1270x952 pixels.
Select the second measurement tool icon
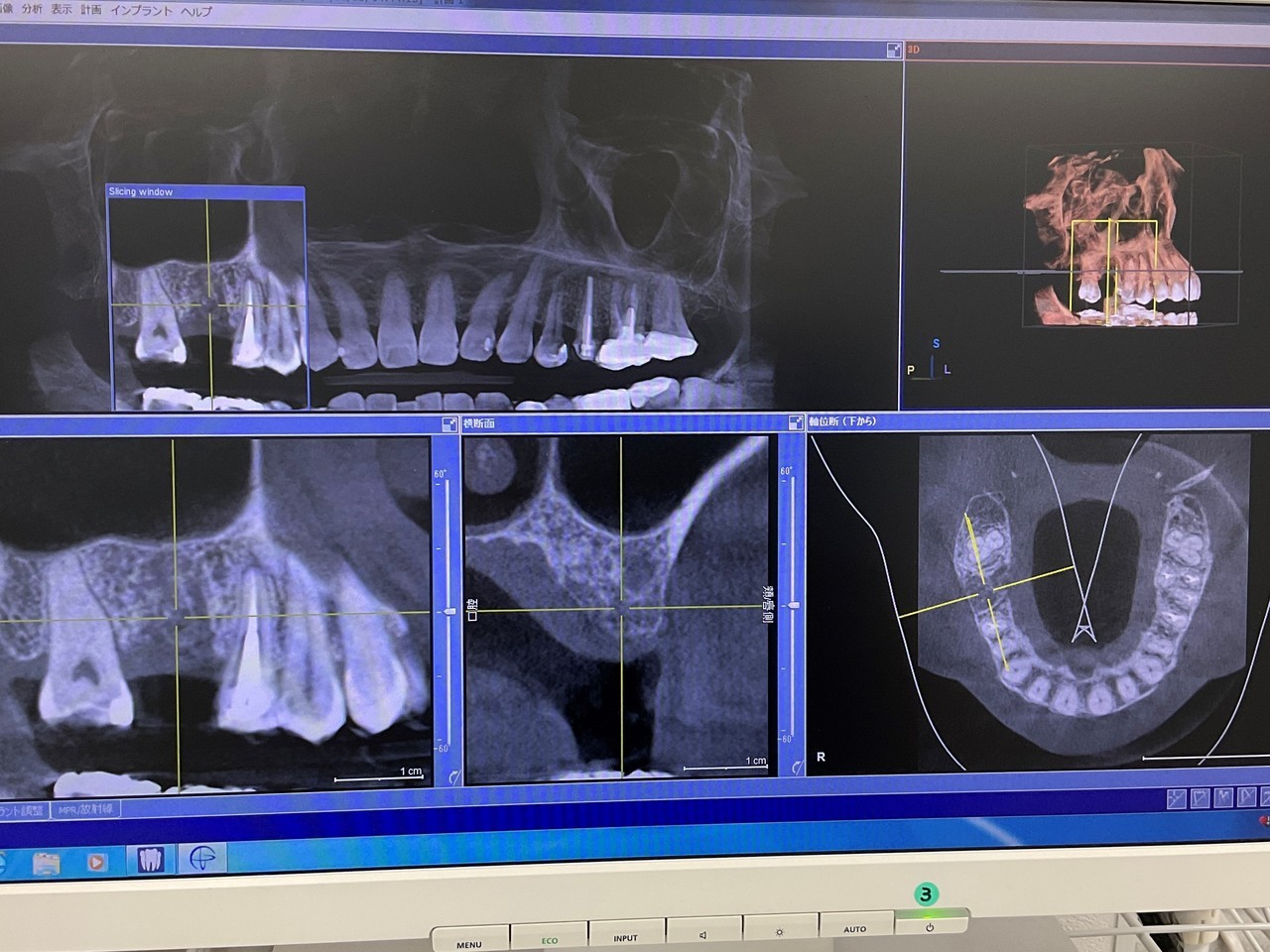pos(1200,797)
